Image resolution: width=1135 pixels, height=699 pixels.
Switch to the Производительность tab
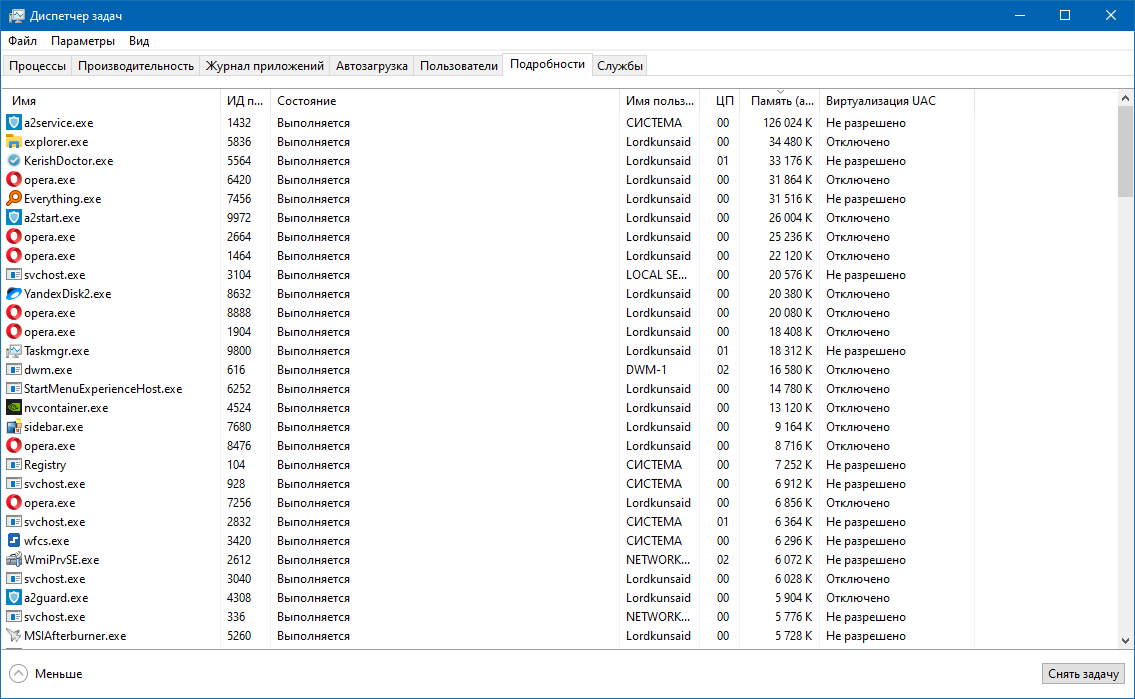tap(136, 66)
